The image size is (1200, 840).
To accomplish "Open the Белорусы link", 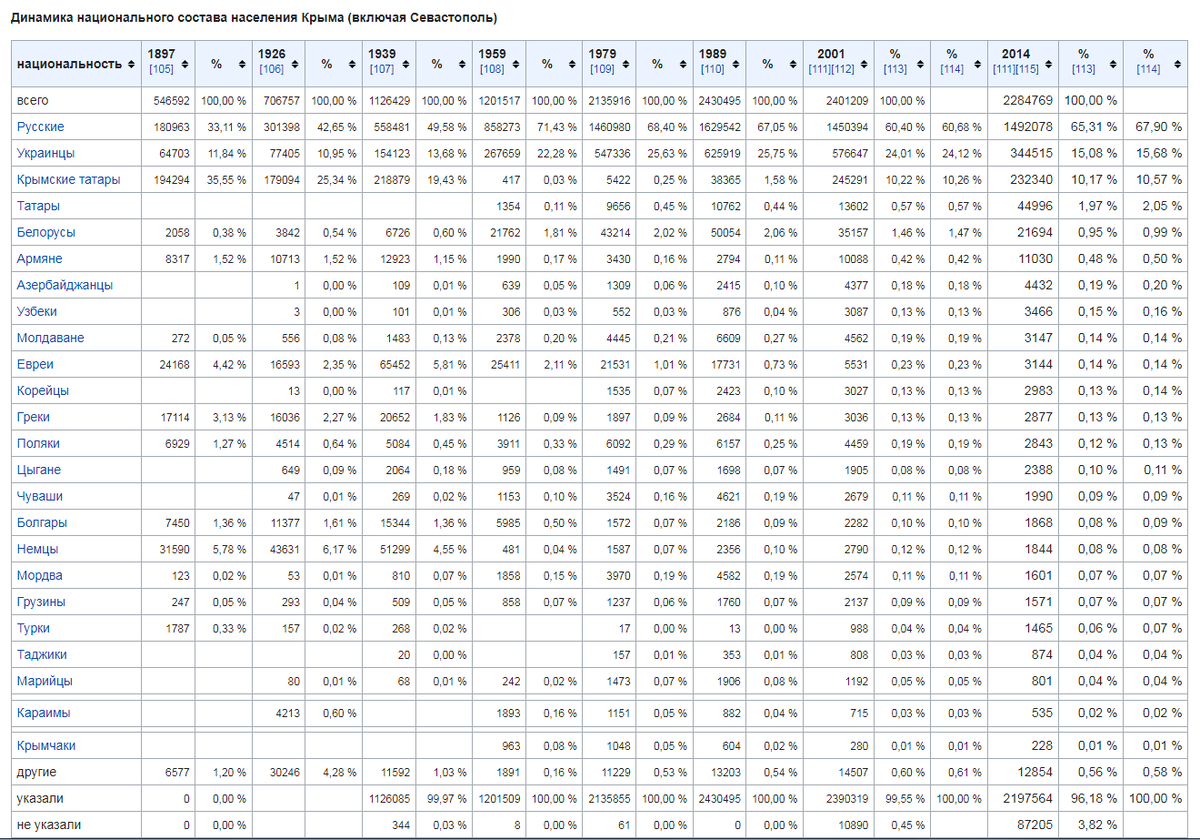I will [46, 232].
